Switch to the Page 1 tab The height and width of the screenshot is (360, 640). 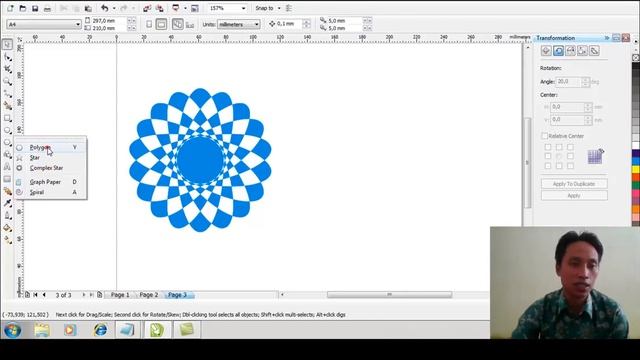click(120, 295)
